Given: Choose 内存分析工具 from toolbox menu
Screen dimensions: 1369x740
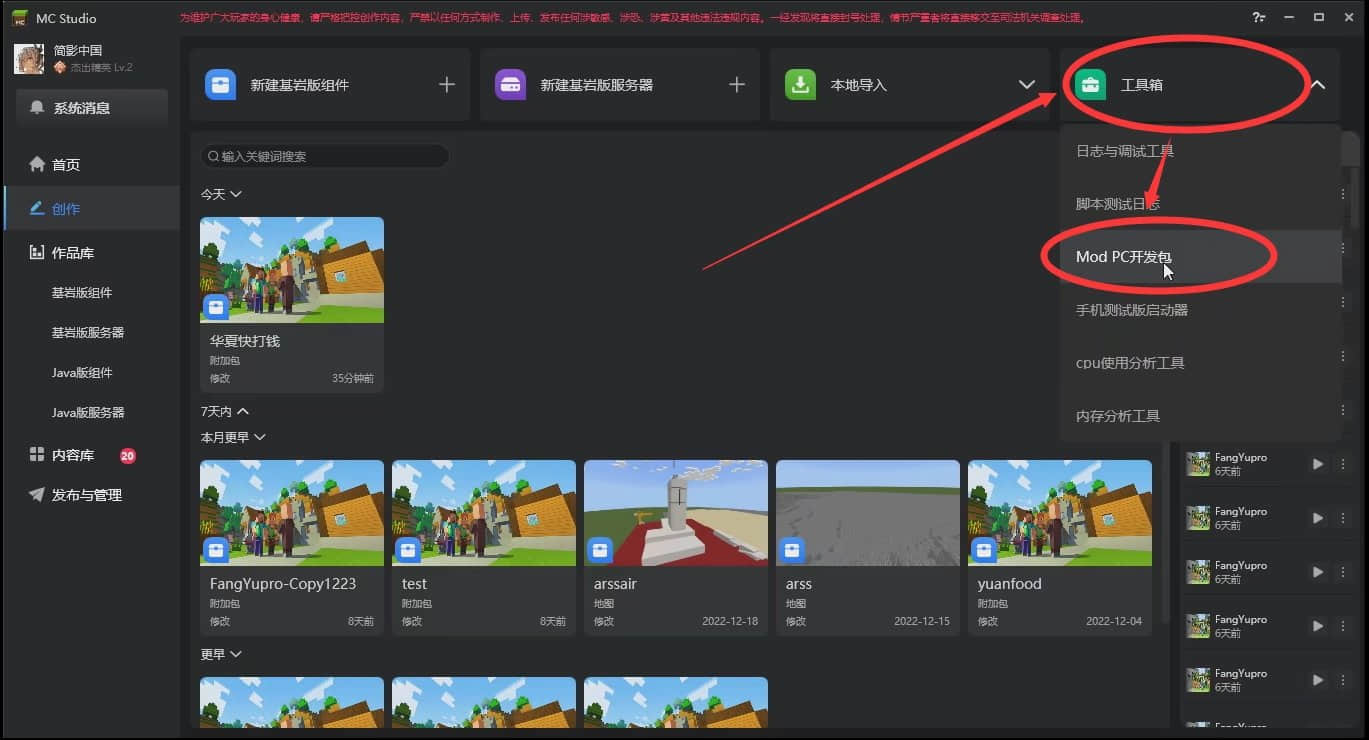Looking at the screenshot, I should tap(1200, 416).
